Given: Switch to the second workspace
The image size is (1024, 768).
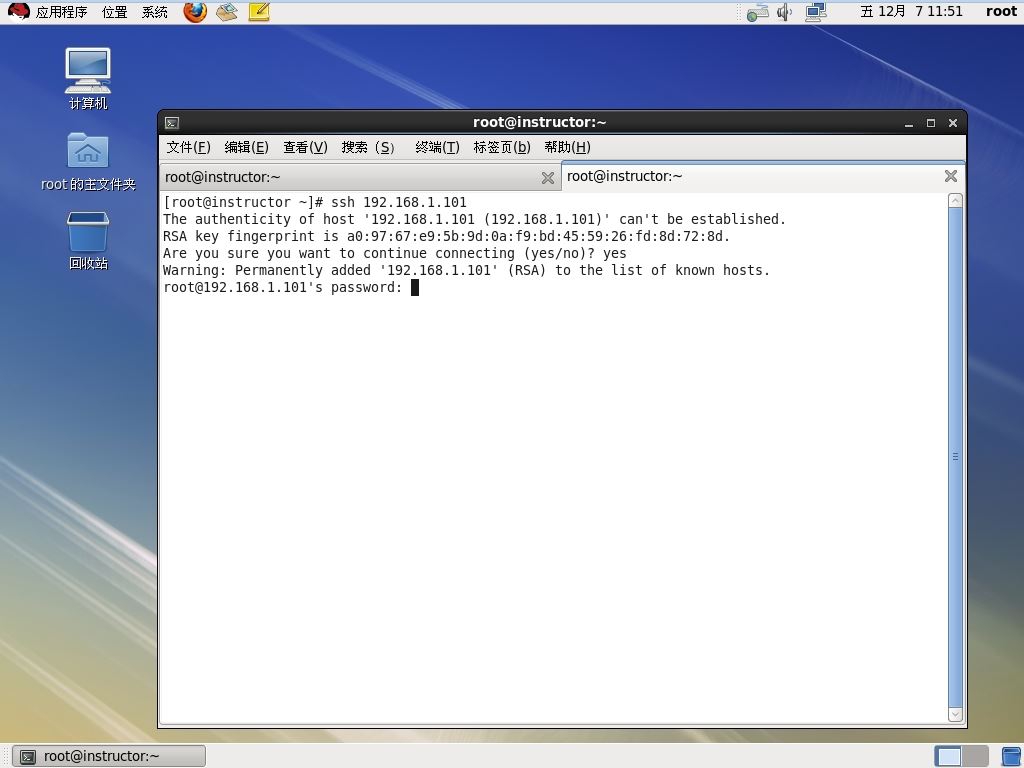Looking at the screenshot, I should [975, 756].
